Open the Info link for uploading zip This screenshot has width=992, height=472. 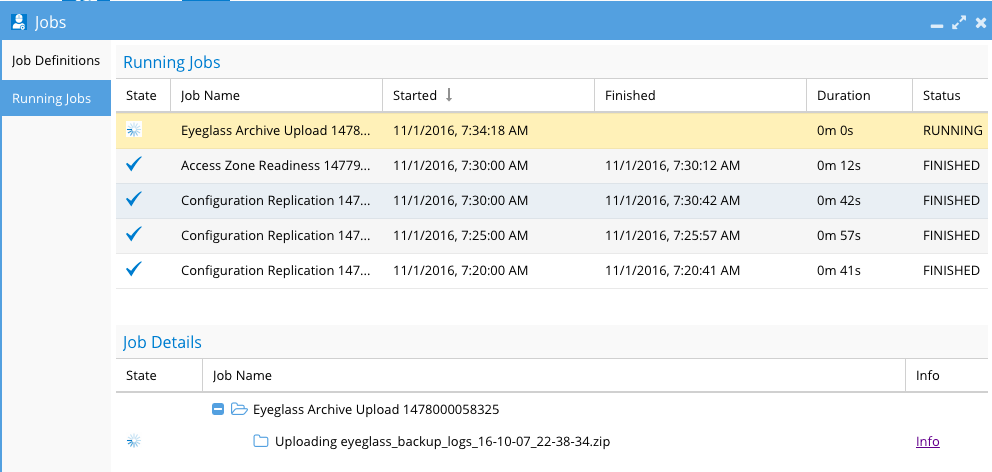(927, 442)
